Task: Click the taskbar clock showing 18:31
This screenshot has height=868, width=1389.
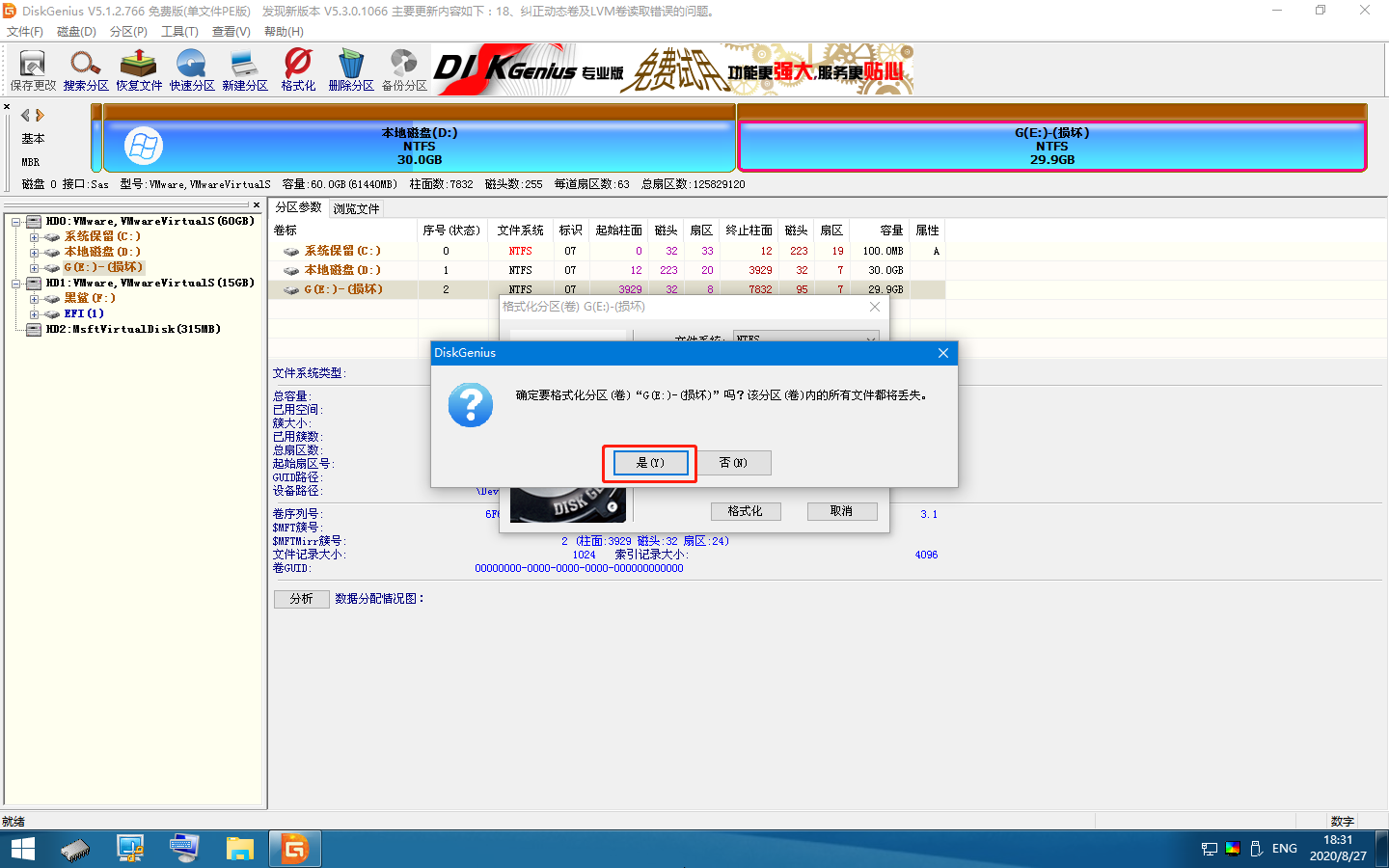Action: (1338, 849)
